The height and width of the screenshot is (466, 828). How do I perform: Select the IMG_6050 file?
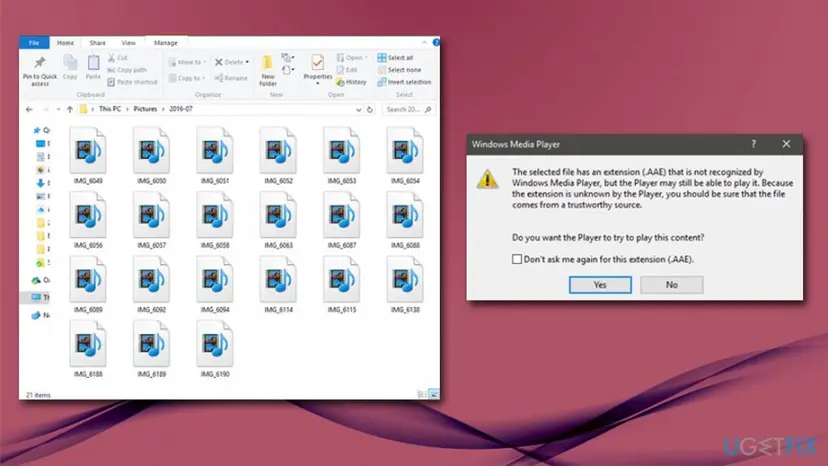[x=152, y=155]
